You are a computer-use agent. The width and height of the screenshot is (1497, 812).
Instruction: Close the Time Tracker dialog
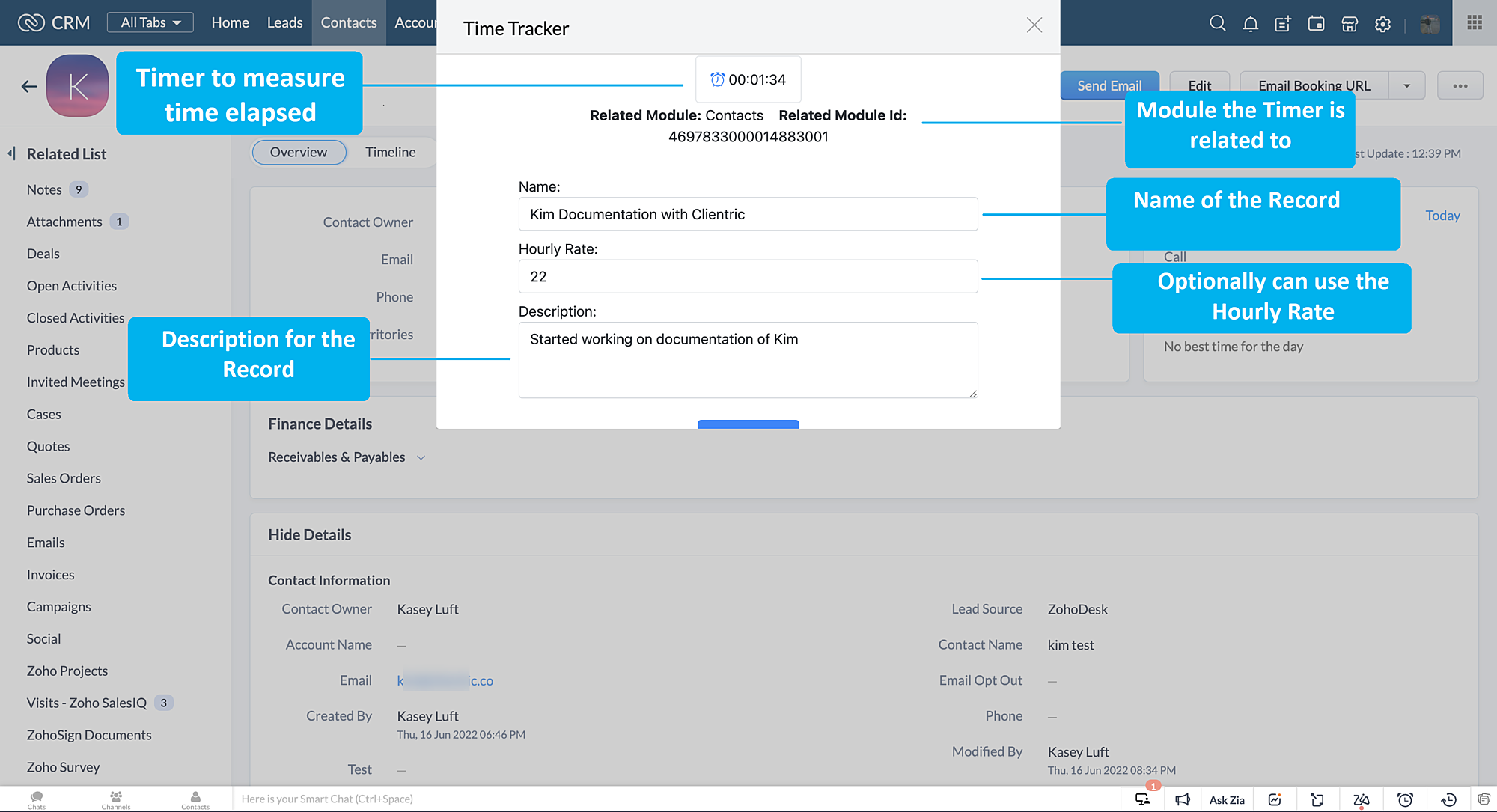(x=1034, y=25)
